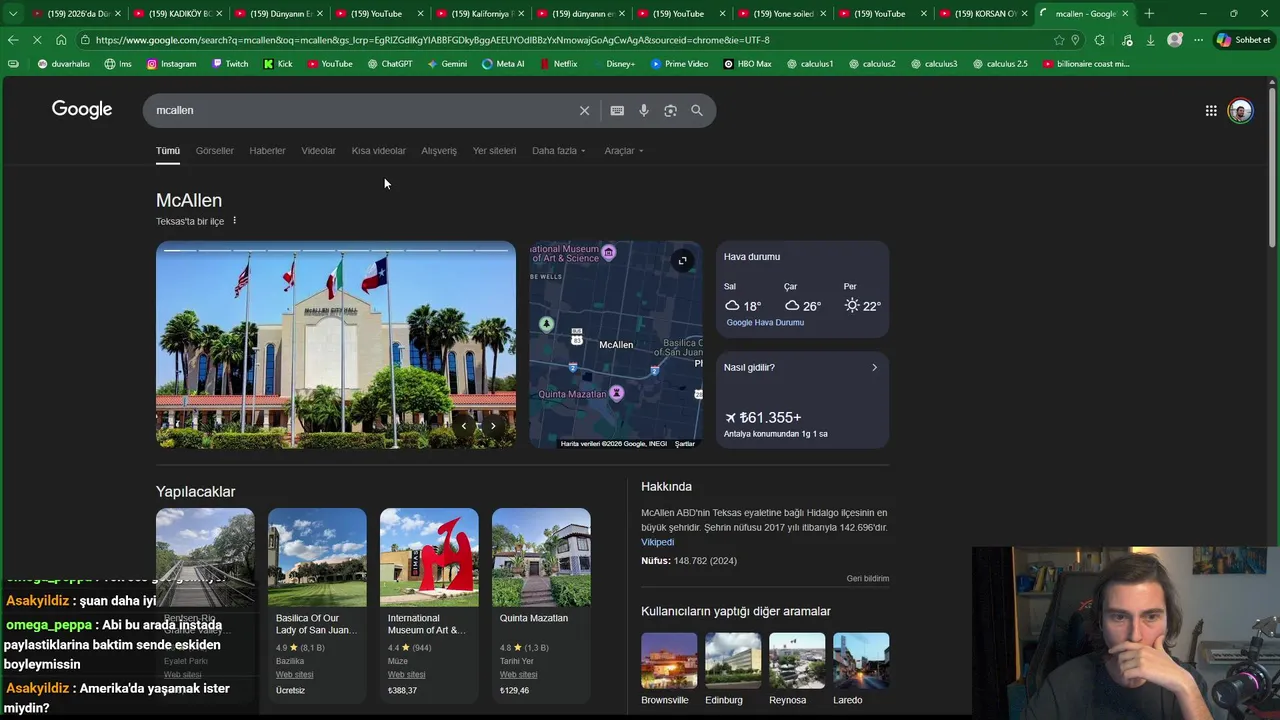Open the three-dot menu beside Teksas'ta bir ilçe
Image resolution: width=1280 pixels, height=720 pixels.
[x=235, y=221]
